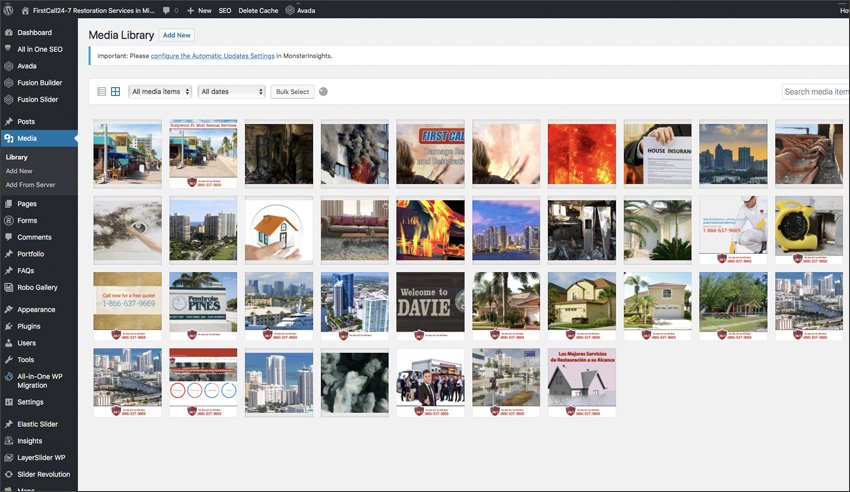Click the Comments sidebar icon
Viewport: 850px width, 492px height.
9,237
